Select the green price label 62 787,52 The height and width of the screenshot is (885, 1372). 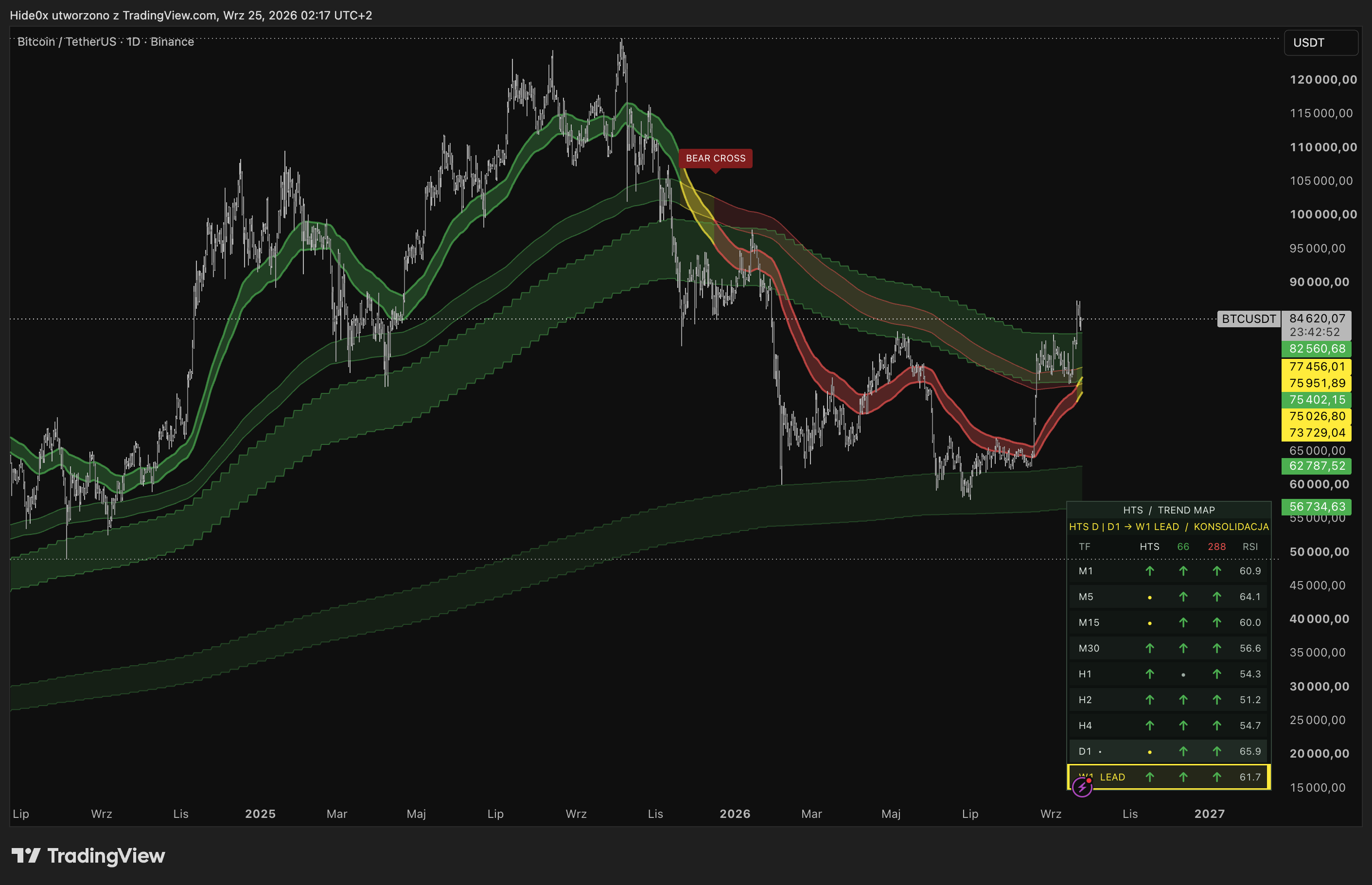(1316, 466)
